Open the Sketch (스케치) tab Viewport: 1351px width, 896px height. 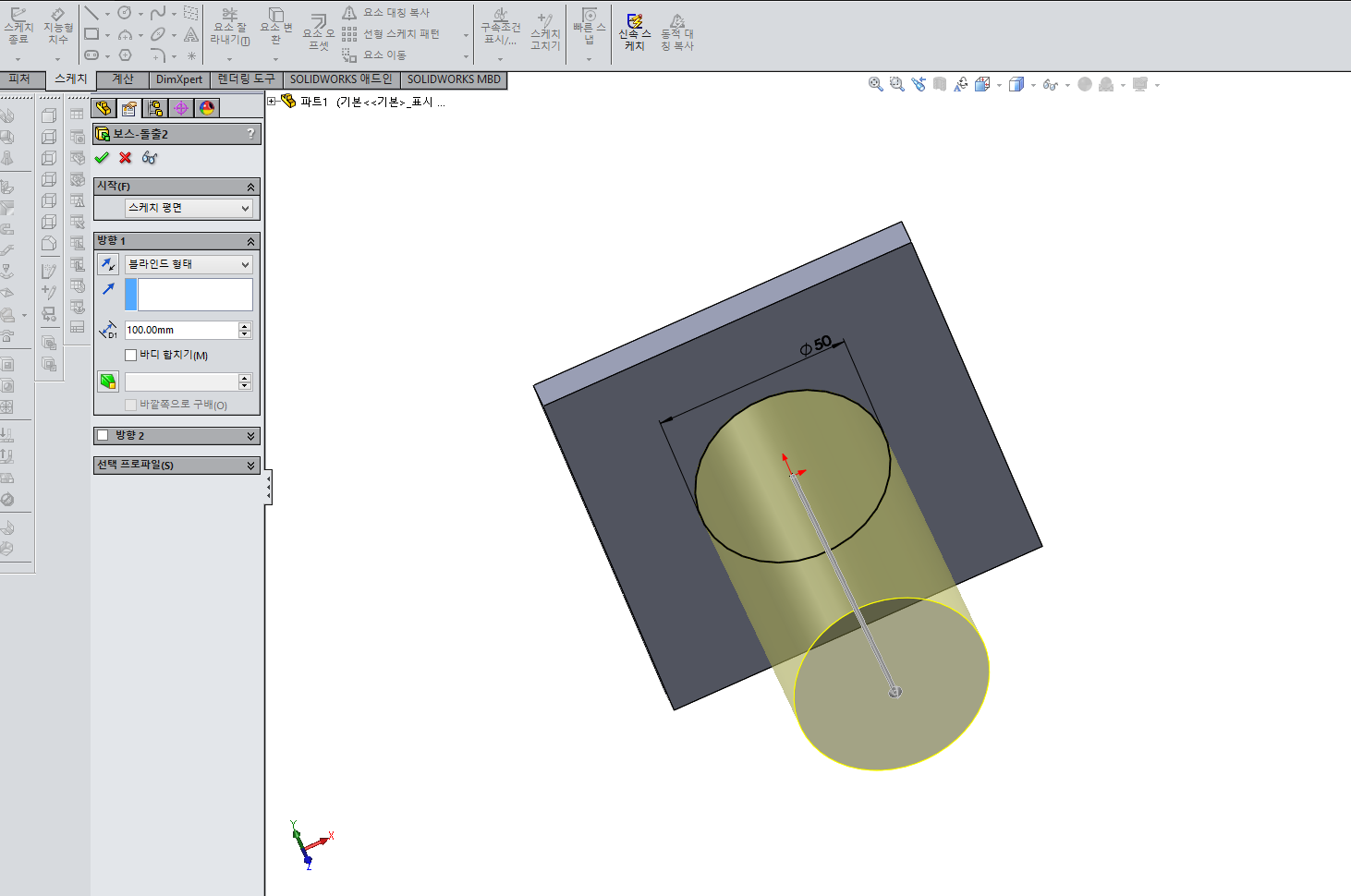(71, 79)
